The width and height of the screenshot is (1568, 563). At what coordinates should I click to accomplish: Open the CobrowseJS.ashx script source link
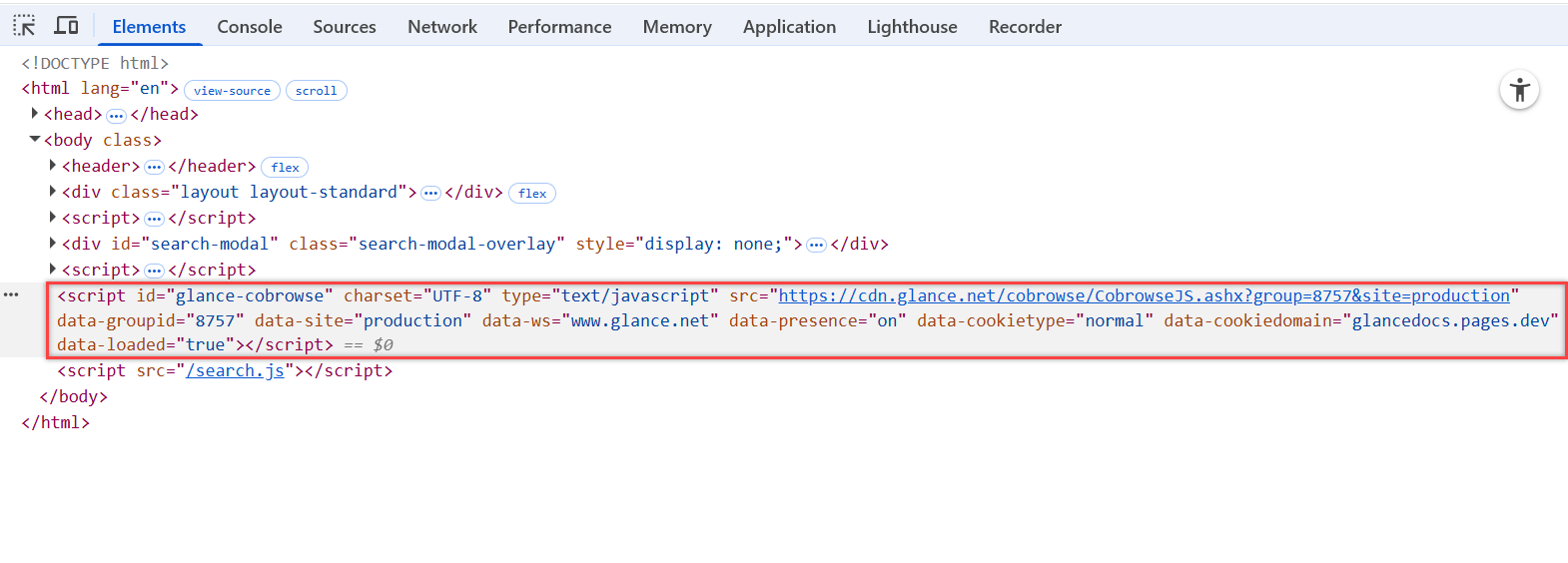coord(1144,295)
